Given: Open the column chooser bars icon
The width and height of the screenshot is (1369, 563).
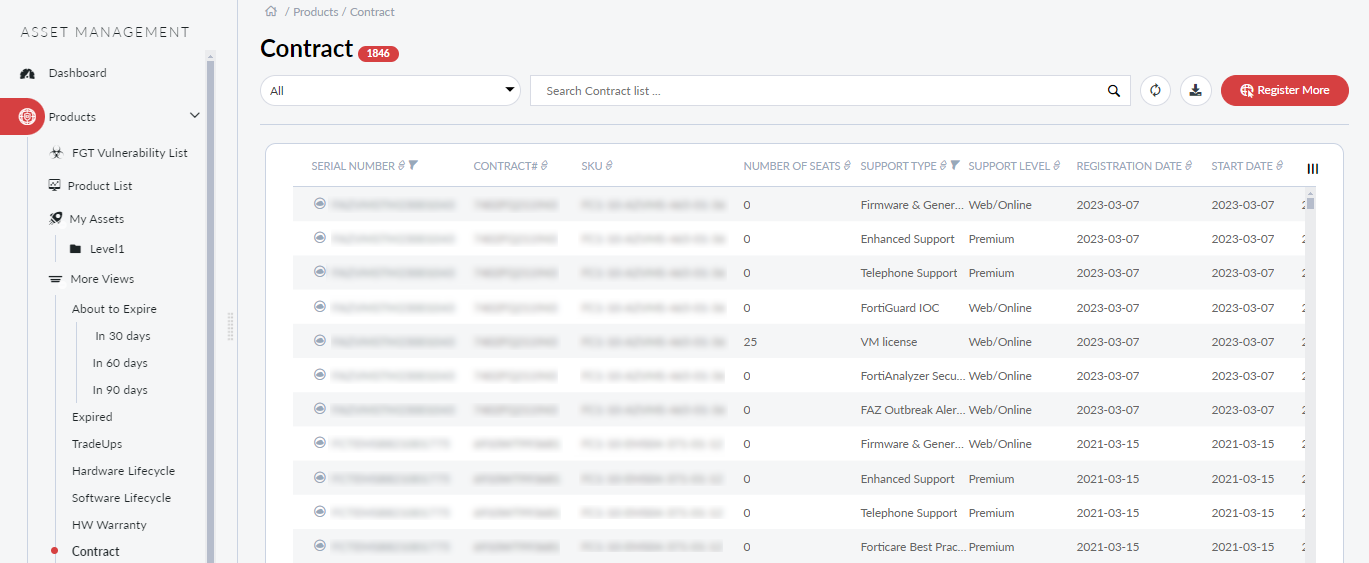Looking at the screenshot, I should pyautogui.click(x=1313, y=169).
